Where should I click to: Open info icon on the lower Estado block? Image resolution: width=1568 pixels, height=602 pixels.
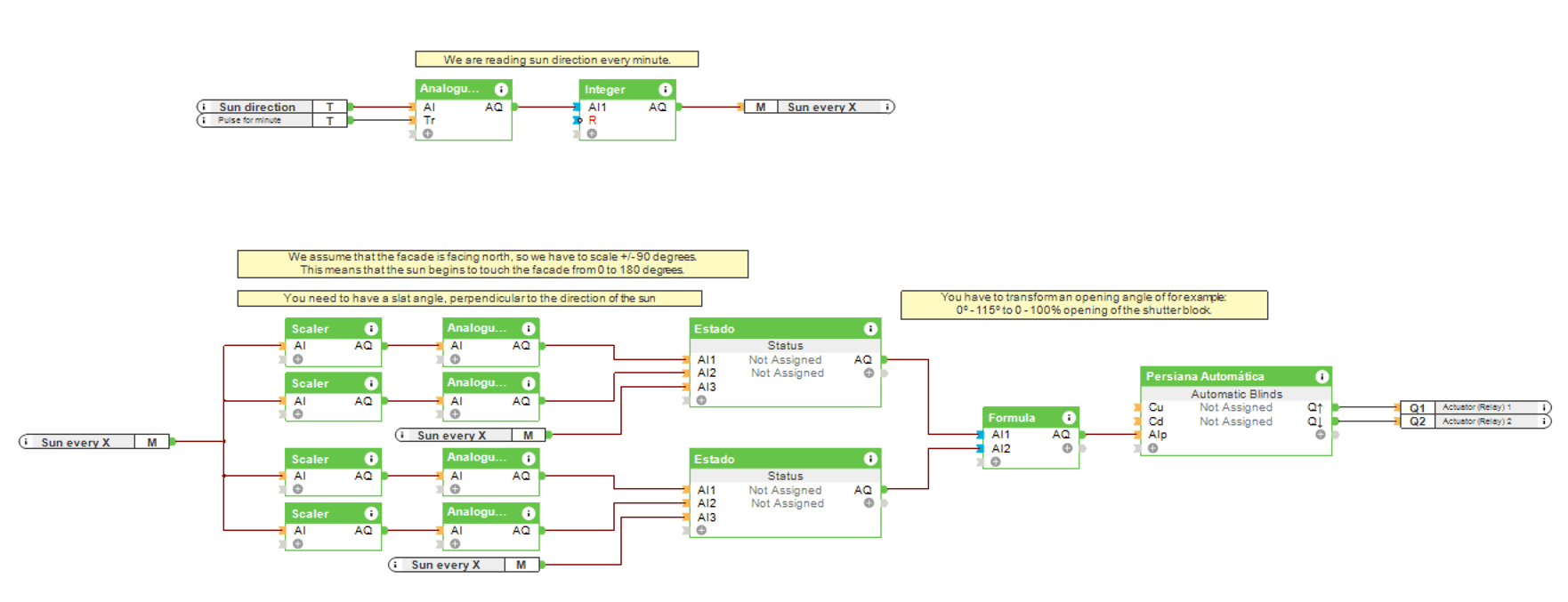(870, 459)
